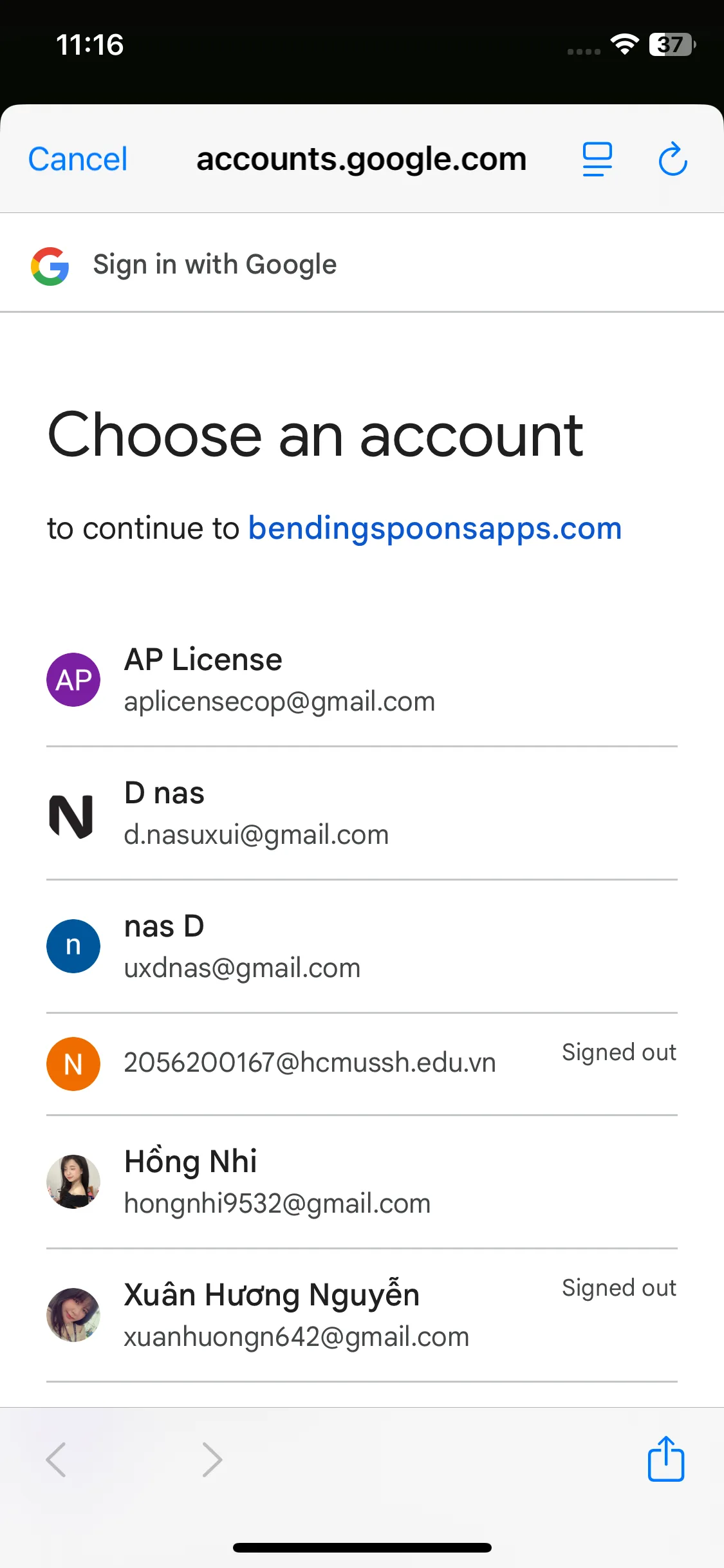This screenshot has height=1568, width=724.
Task: Tap the accounts.google.com address text
Action: tap(361, 159)
